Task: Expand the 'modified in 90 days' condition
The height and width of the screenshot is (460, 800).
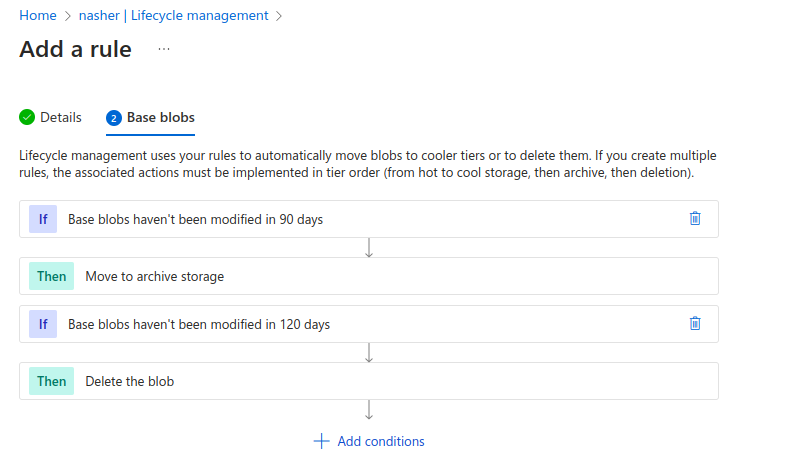Action: point(195,219)
